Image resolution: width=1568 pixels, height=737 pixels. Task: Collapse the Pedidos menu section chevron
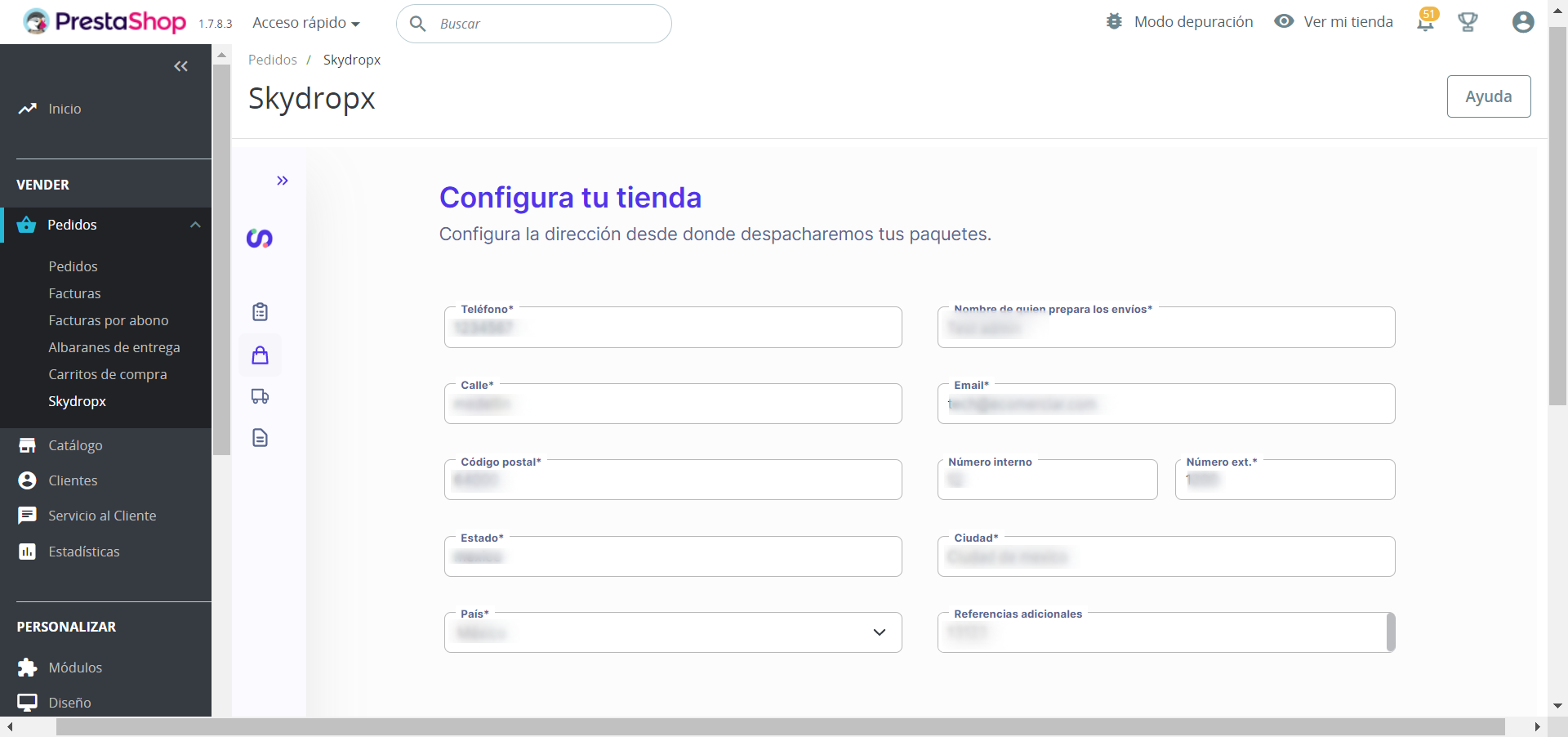(195, 225)
